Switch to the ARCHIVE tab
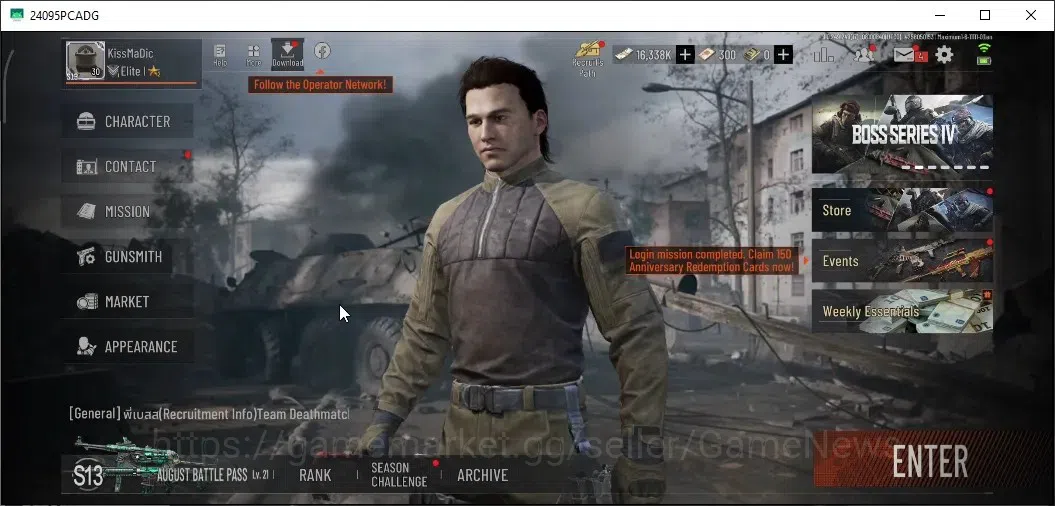The image size is (1055, 506). [482, 475]
